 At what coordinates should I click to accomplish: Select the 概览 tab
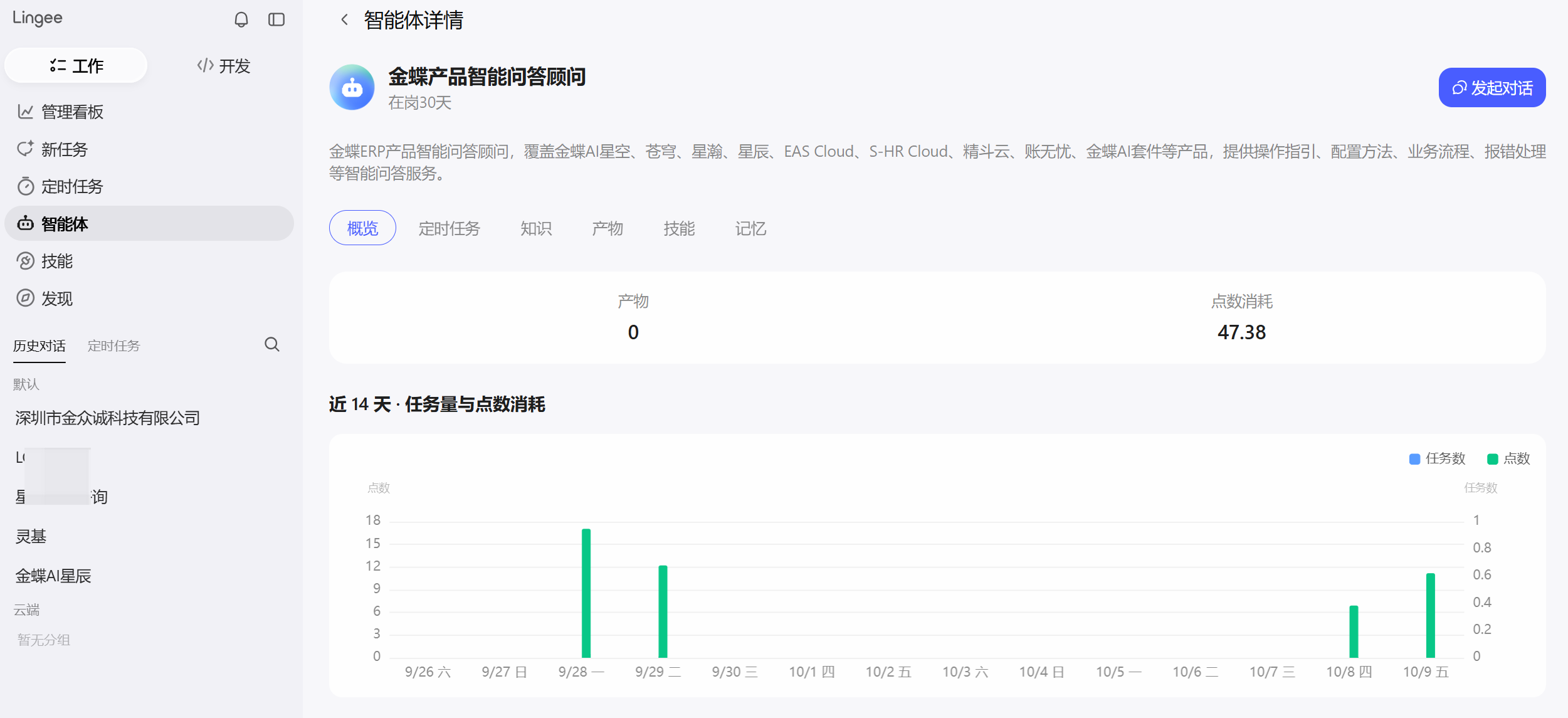tap(362, 228)
